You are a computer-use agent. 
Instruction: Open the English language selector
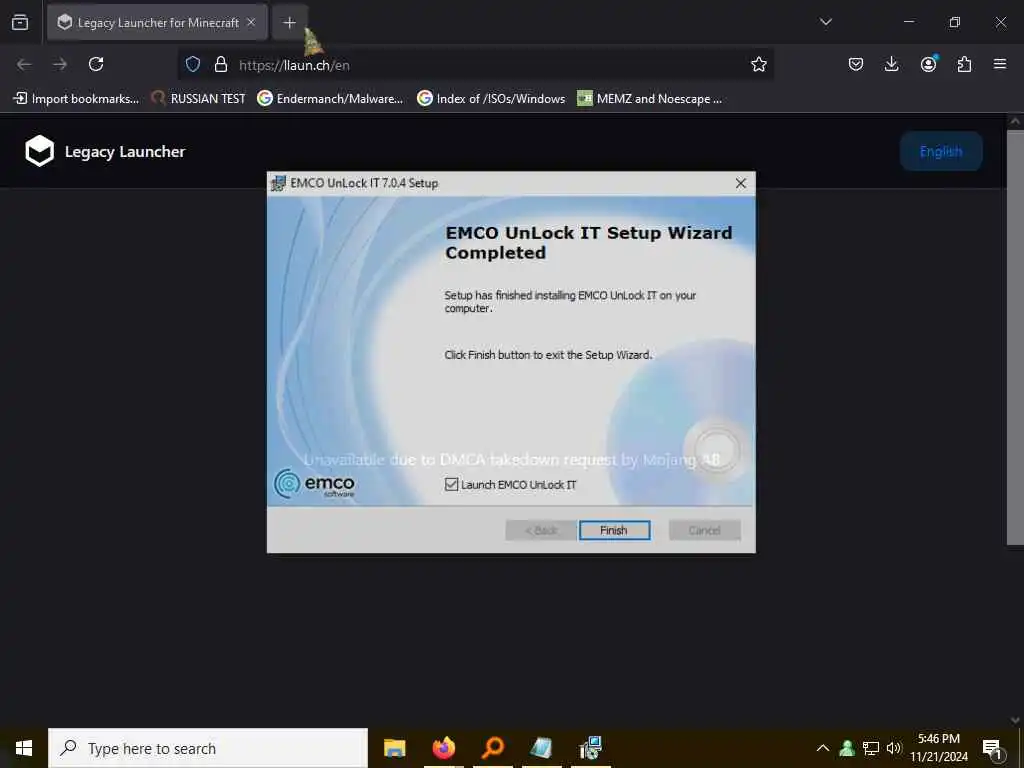(940, 152)
